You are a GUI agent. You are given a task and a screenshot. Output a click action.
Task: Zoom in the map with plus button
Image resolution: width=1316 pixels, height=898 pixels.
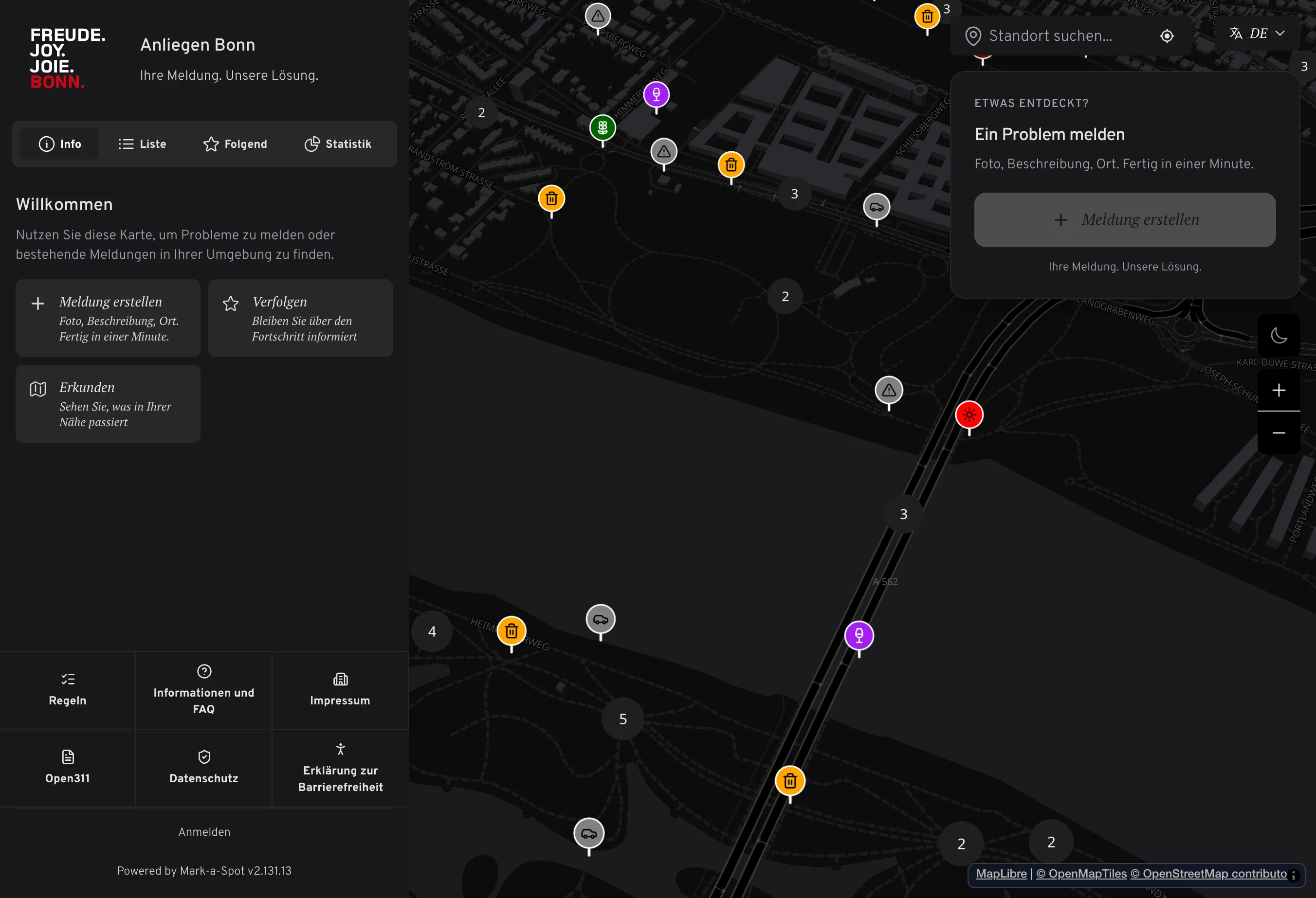pos(1279,390)
